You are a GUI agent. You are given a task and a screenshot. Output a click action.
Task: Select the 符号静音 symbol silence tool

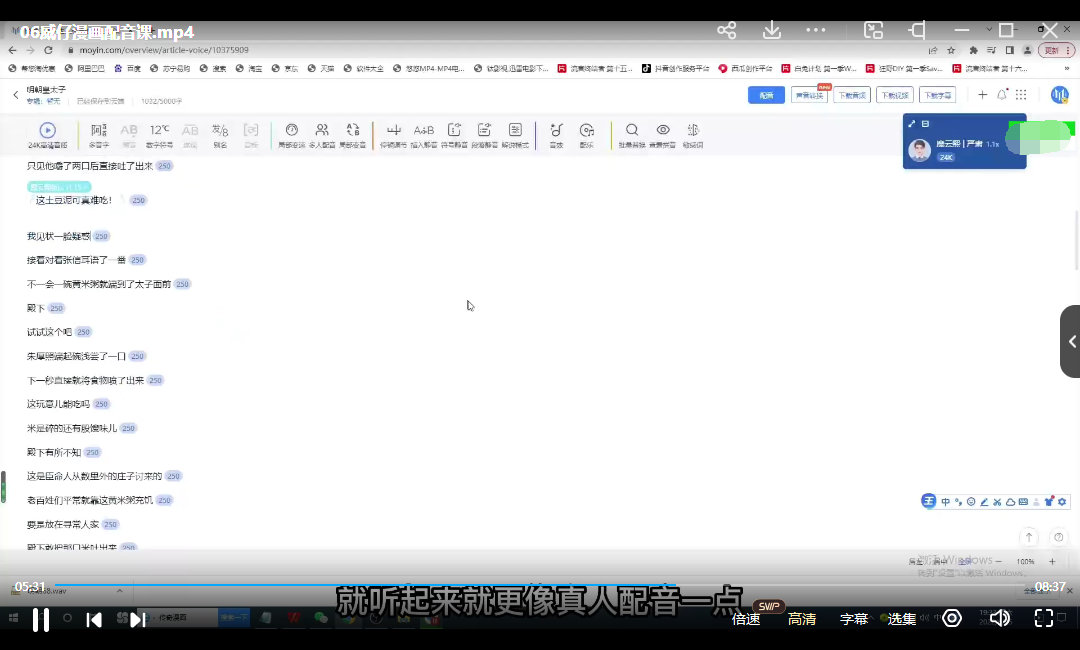[x=454, y=135]
